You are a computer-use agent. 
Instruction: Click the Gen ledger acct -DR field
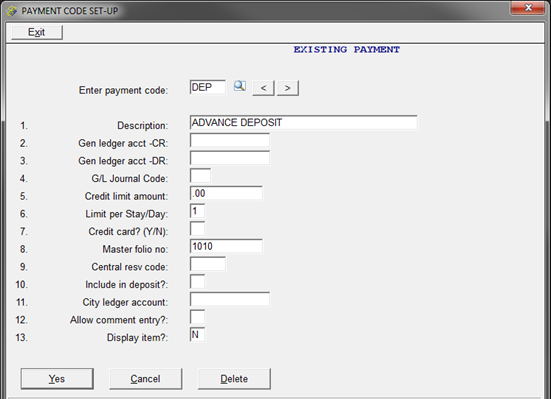[230, 158]
